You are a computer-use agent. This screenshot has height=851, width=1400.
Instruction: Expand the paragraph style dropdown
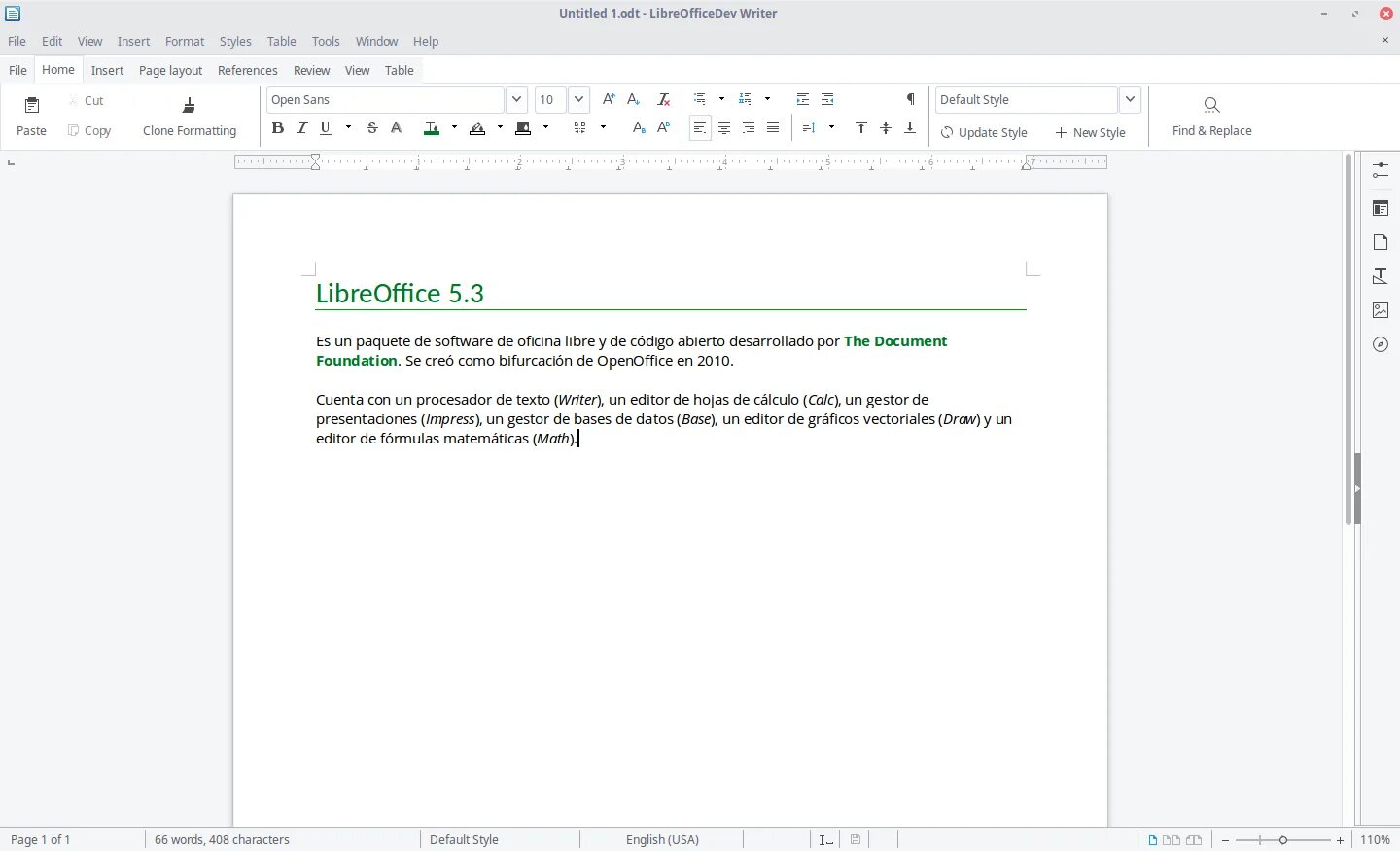pos(1130,99)
